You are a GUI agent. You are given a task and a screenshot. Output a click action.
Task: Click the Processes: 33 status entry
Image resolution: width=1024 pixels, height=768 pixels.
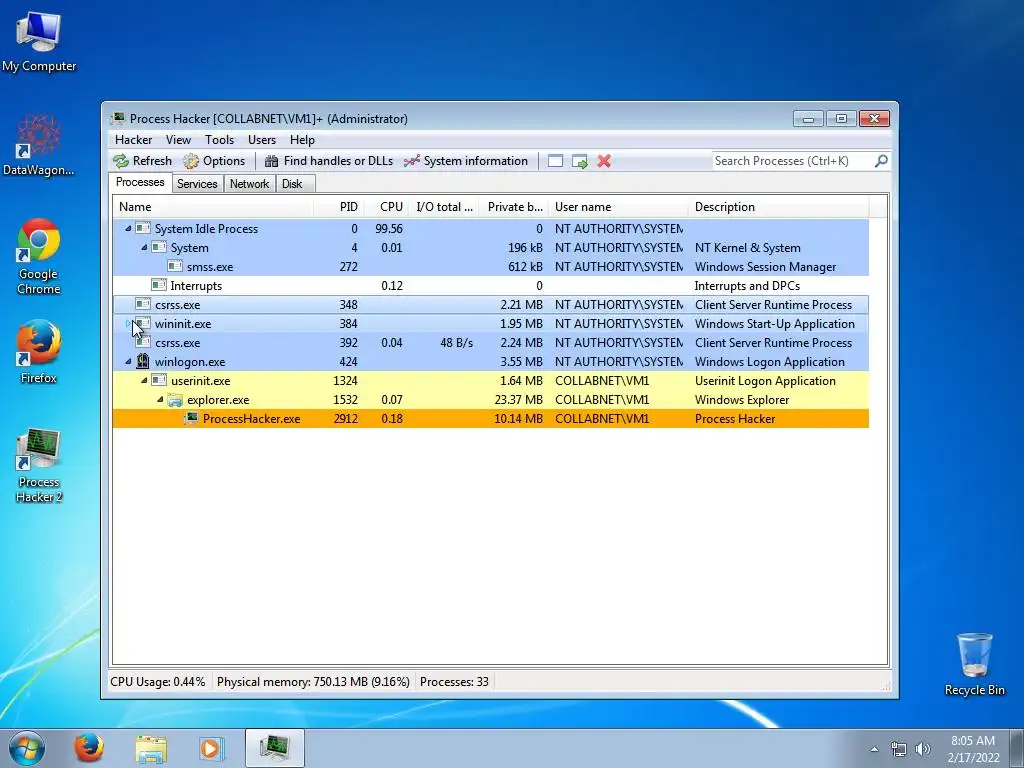click(x=455, y=682)
